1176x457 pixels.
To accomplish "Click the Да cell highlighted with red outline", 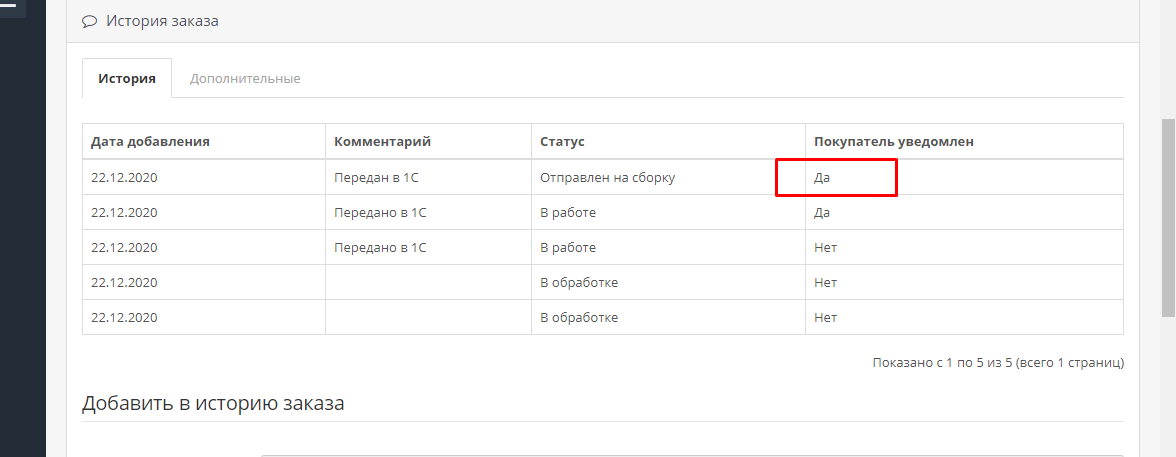I will (x=836, y=178).
